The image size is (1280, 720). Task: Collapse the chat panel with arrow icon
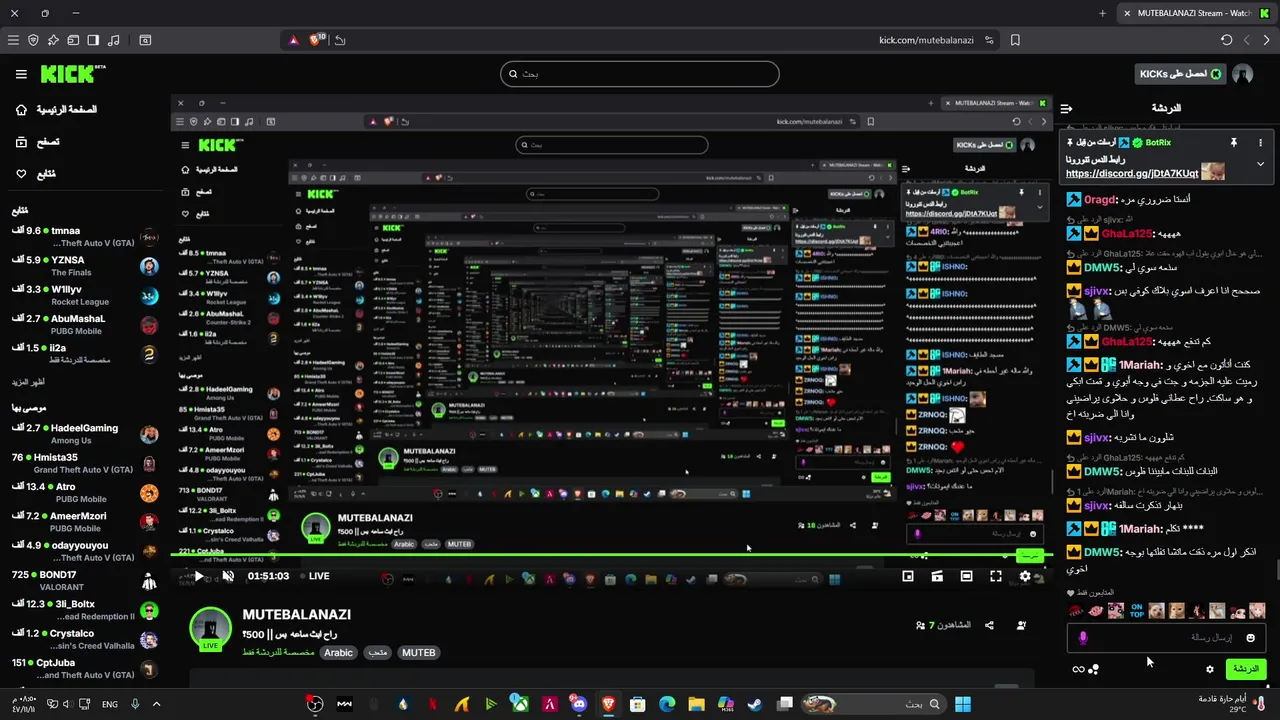click(1066, 108)
